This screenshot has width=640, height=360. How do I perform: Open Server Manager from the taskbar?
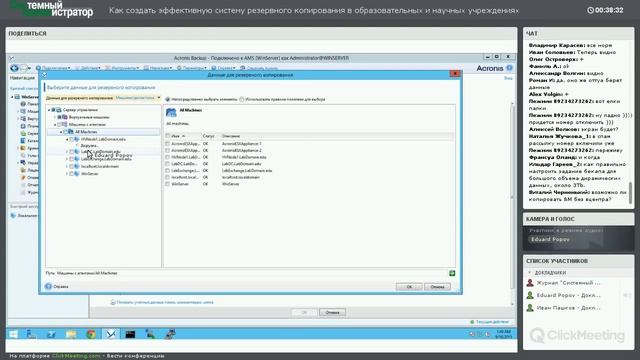pos(31,334)
